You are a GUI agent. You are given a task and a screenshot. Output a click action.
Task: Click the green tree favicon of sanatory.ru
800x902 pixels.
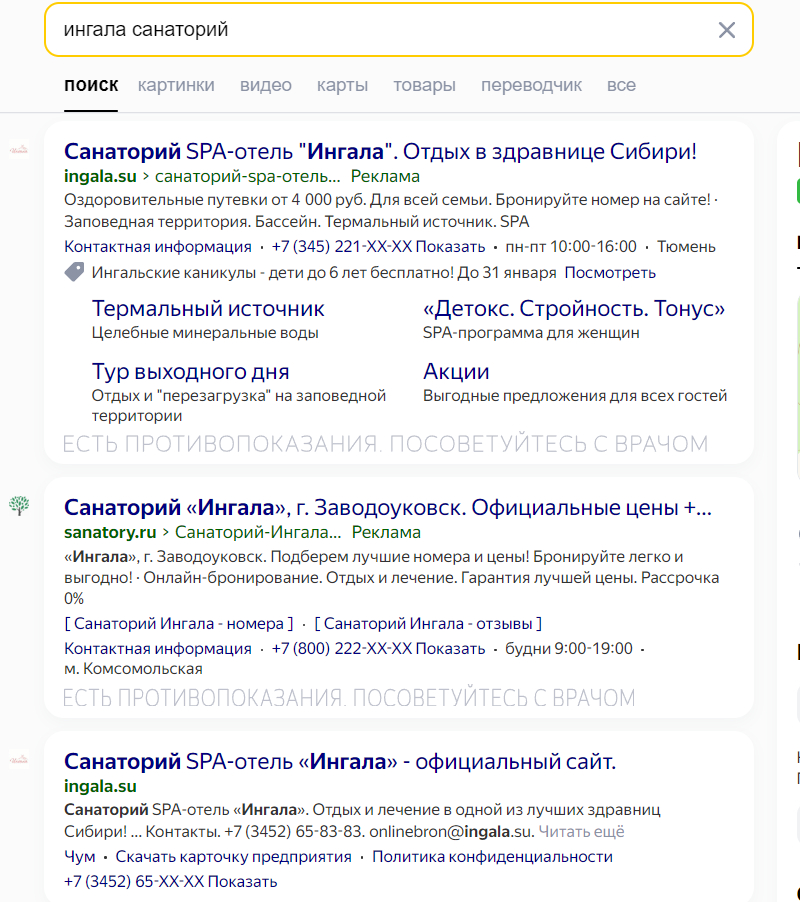(19, 505)
